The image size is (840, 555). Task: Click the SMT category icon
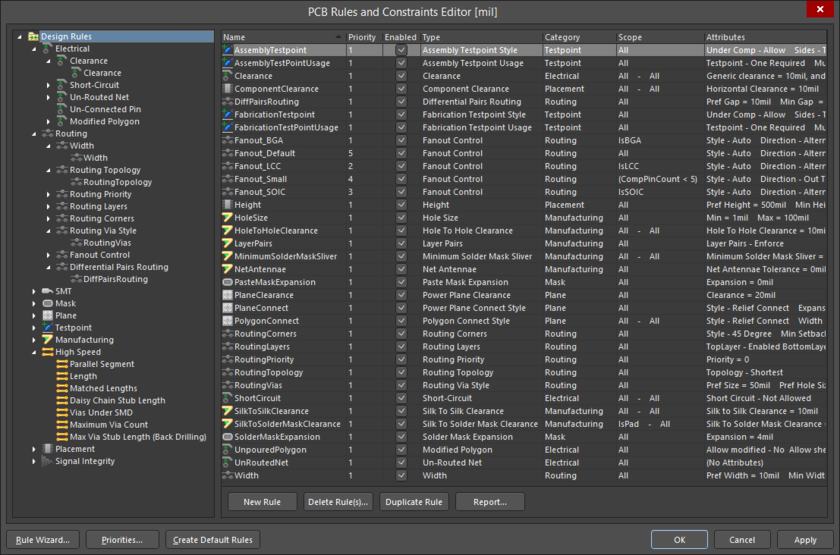click(47, 291)
